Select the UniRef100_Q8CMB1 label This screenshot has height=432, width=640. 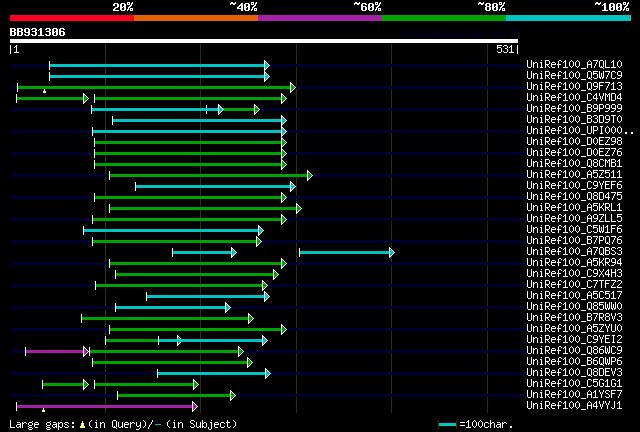pos(574,163)
